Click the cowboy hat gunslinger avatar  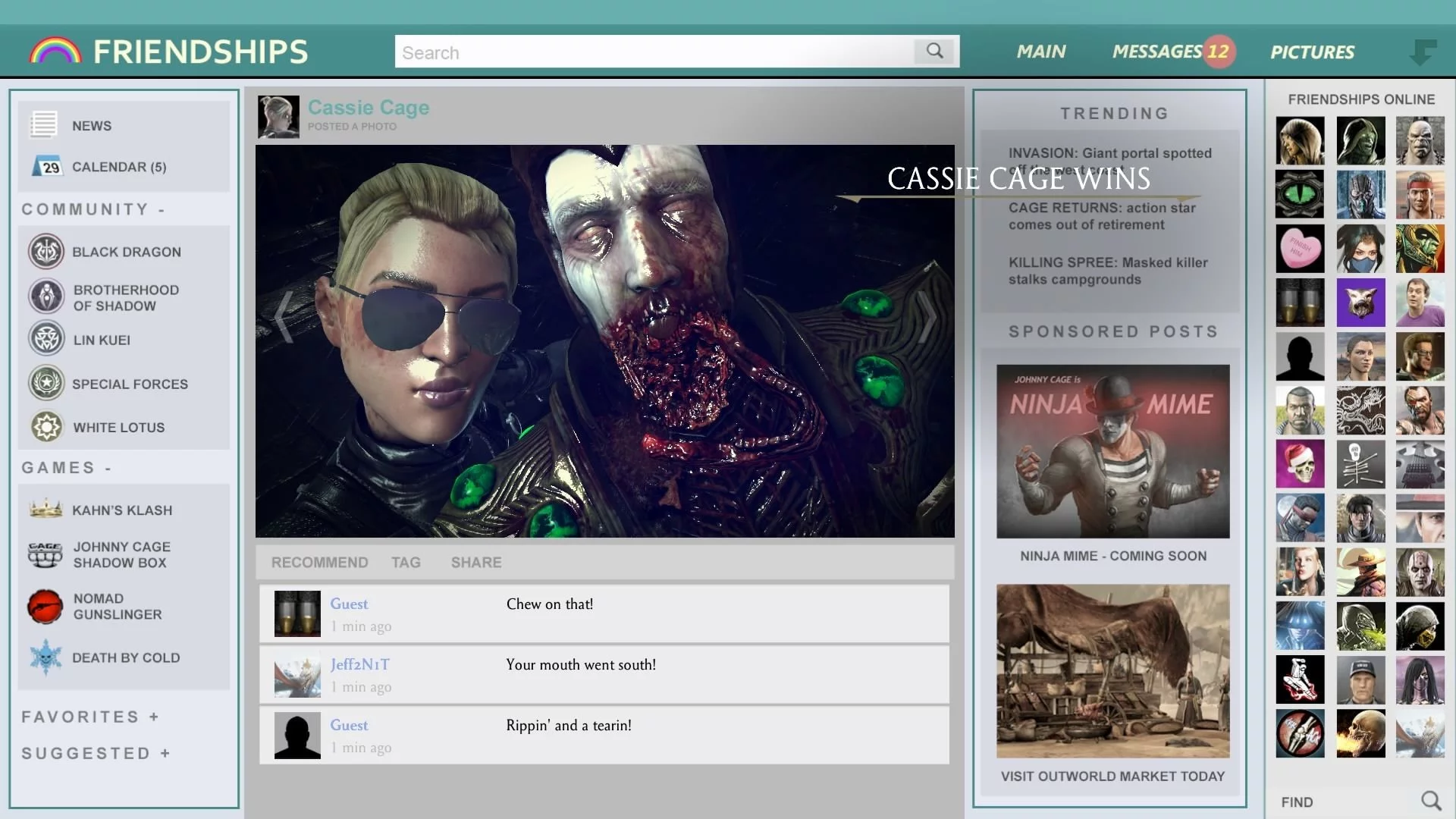1360,572
